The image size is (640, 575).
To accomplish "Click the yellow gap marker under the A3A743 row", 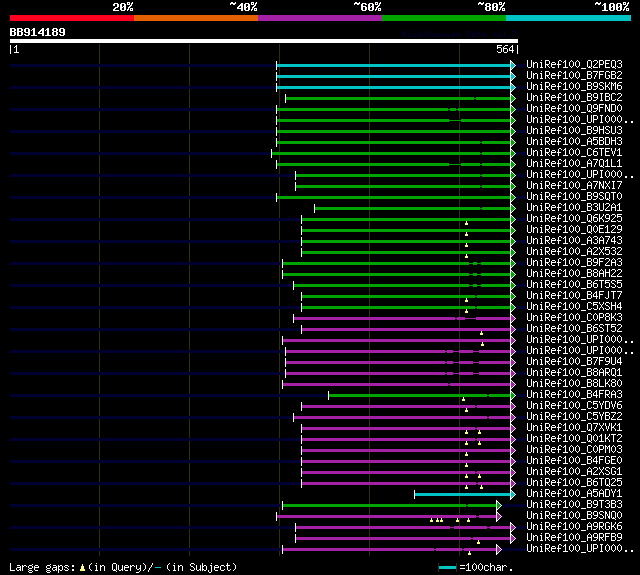I will 467,245.
